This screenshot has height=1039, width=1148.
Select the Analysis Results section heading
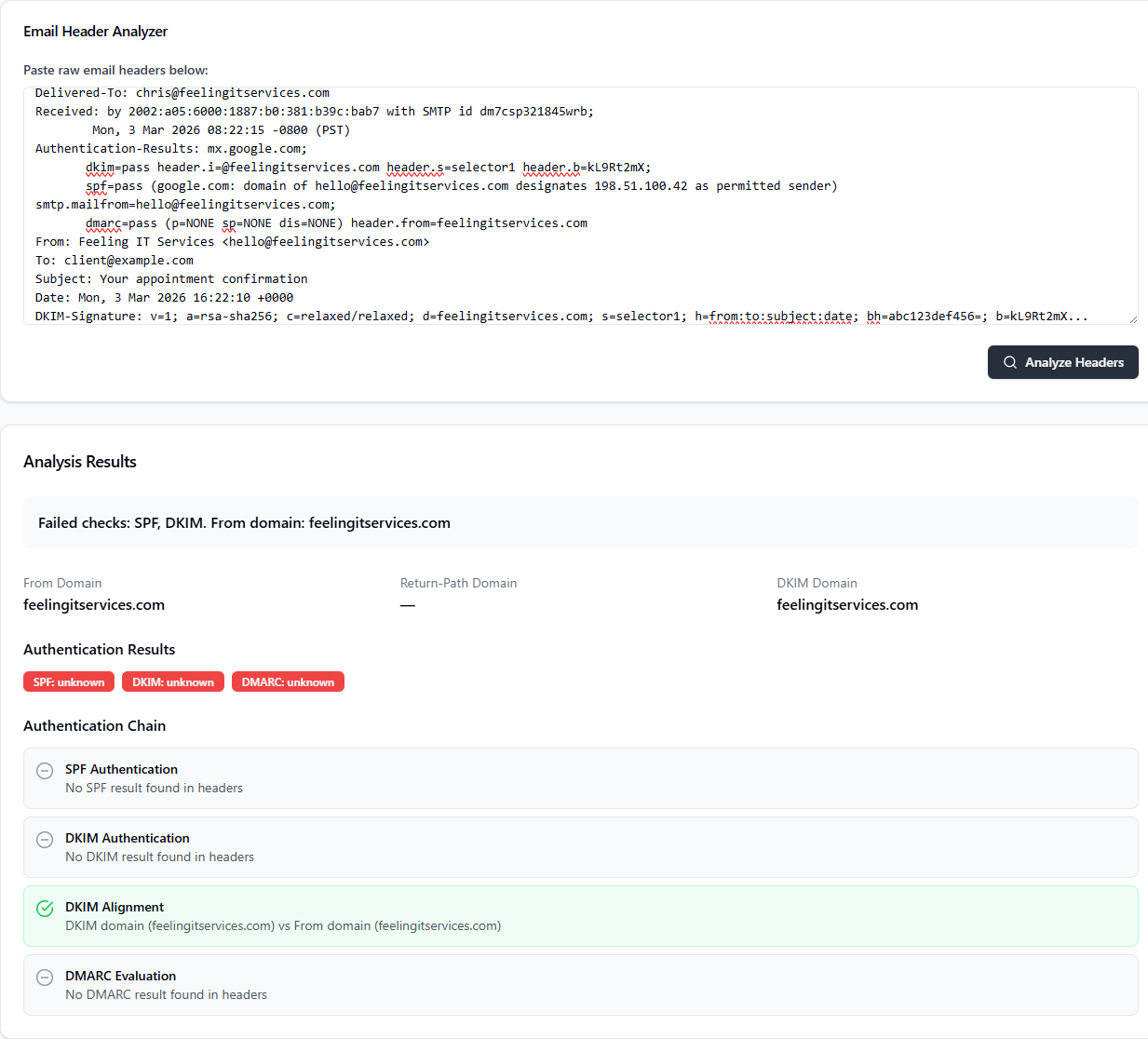pyautogui.click(x=79, y=462)
